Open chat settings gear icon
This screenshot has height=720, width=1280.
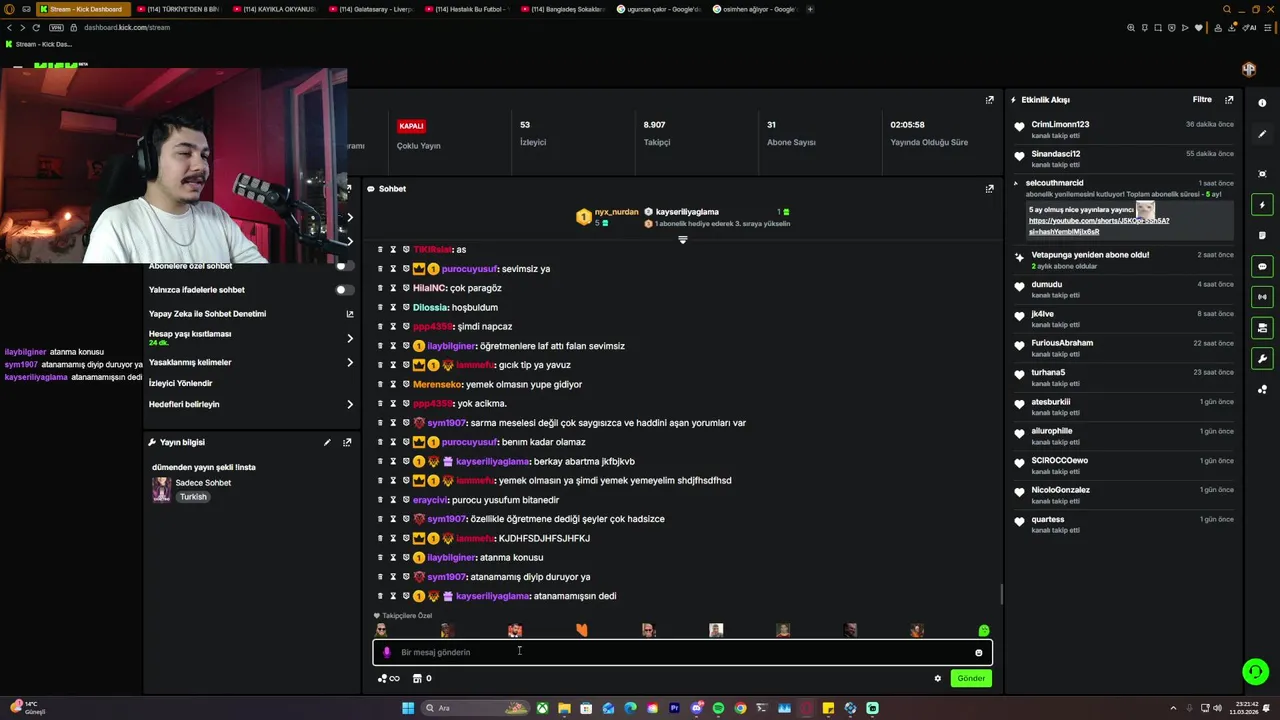(x=937, y=678)
